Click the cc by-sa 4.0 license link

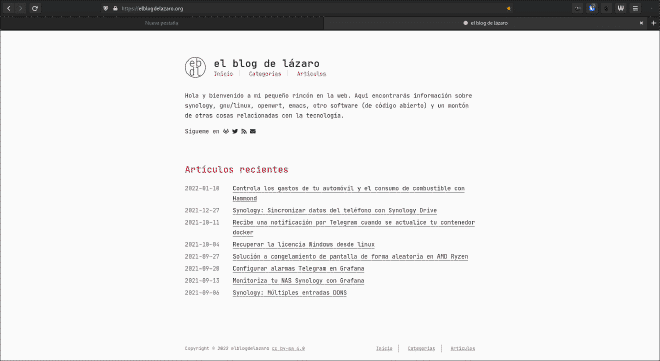point(288,348)
